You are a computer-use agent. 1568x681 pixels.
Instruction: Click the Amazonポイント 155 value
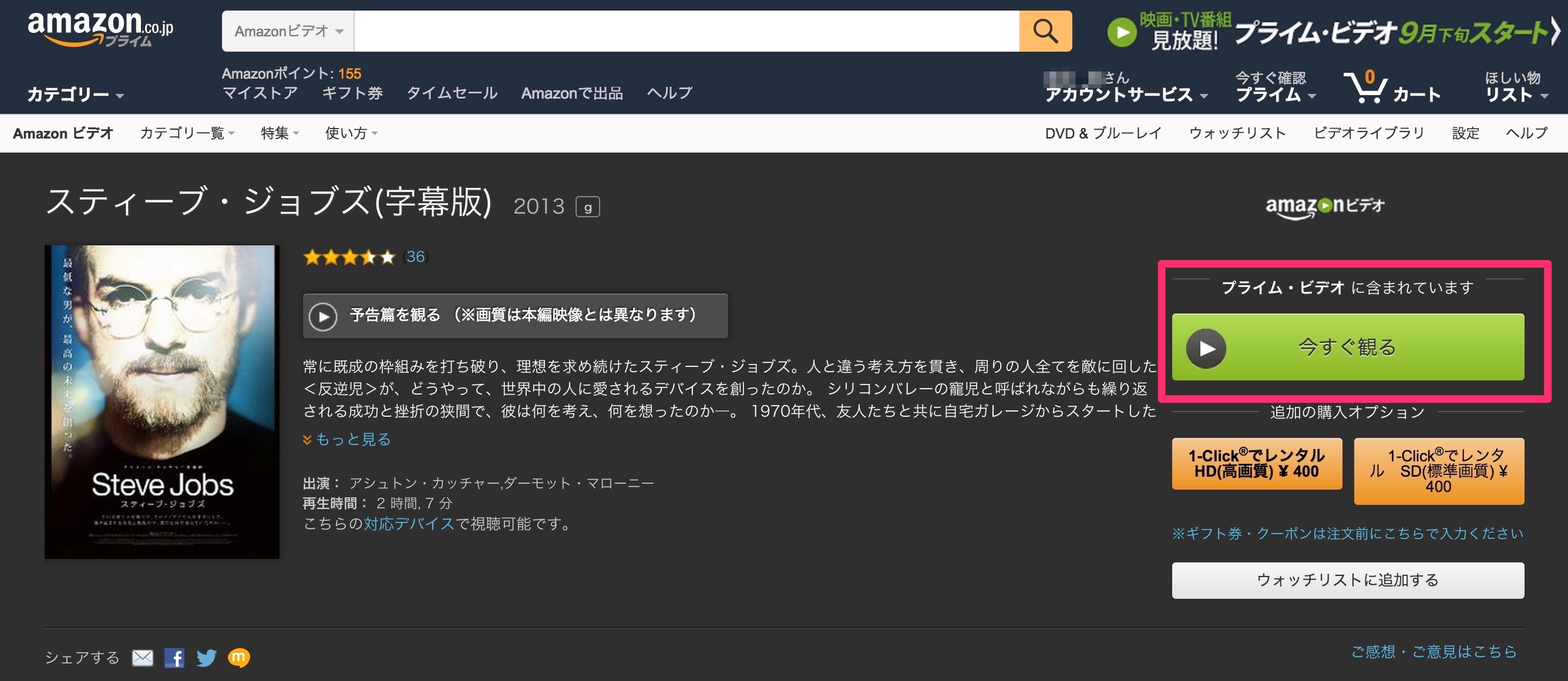click(x=349, y=73)
